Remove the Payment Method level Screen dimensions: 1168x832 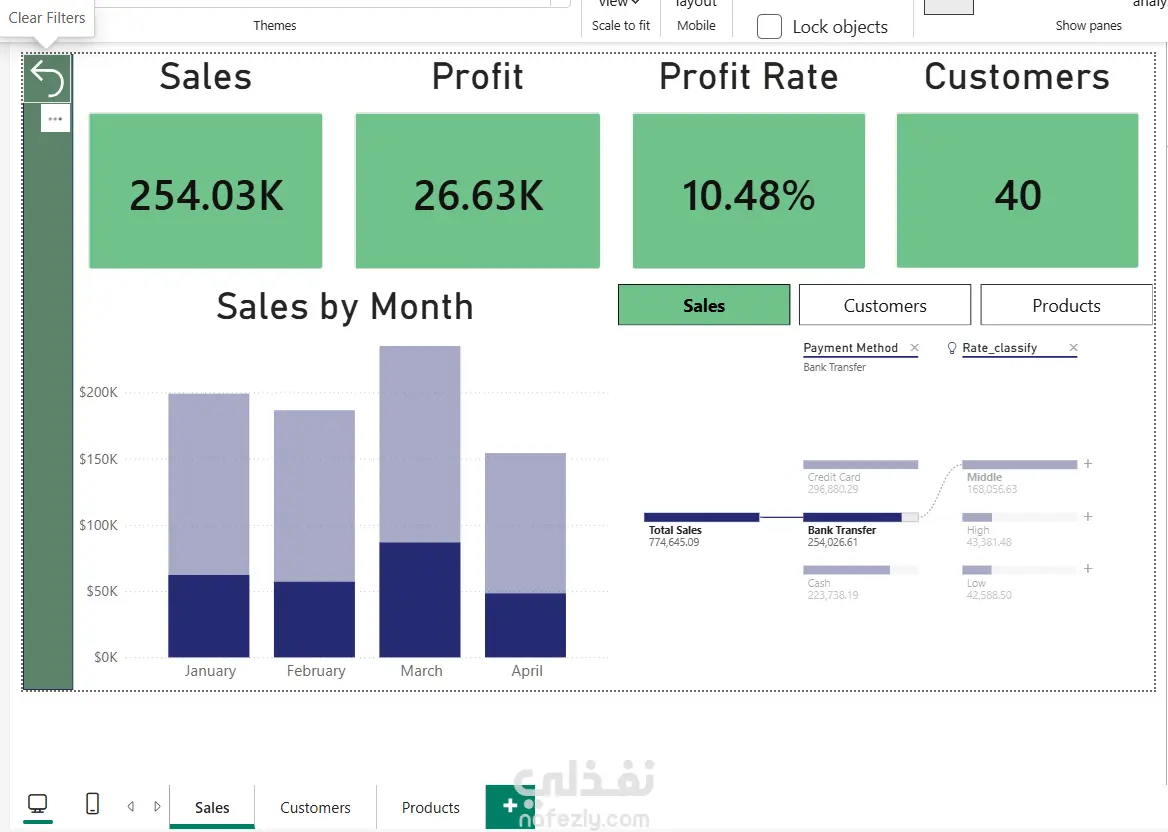[x=915, y=348]
